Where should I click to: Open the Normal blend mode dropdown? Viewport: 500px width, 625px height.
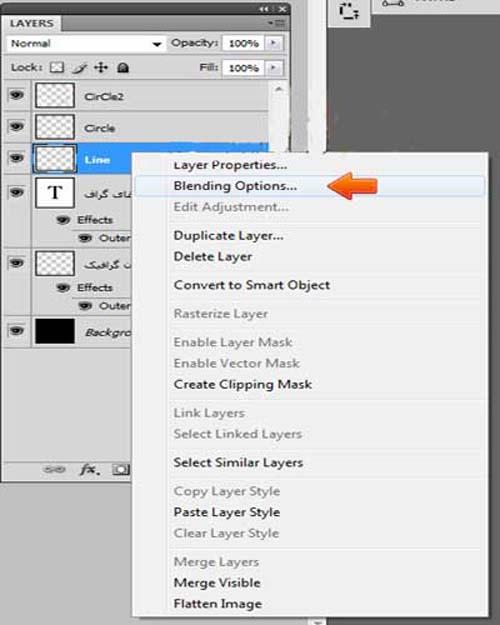[85, 43]
